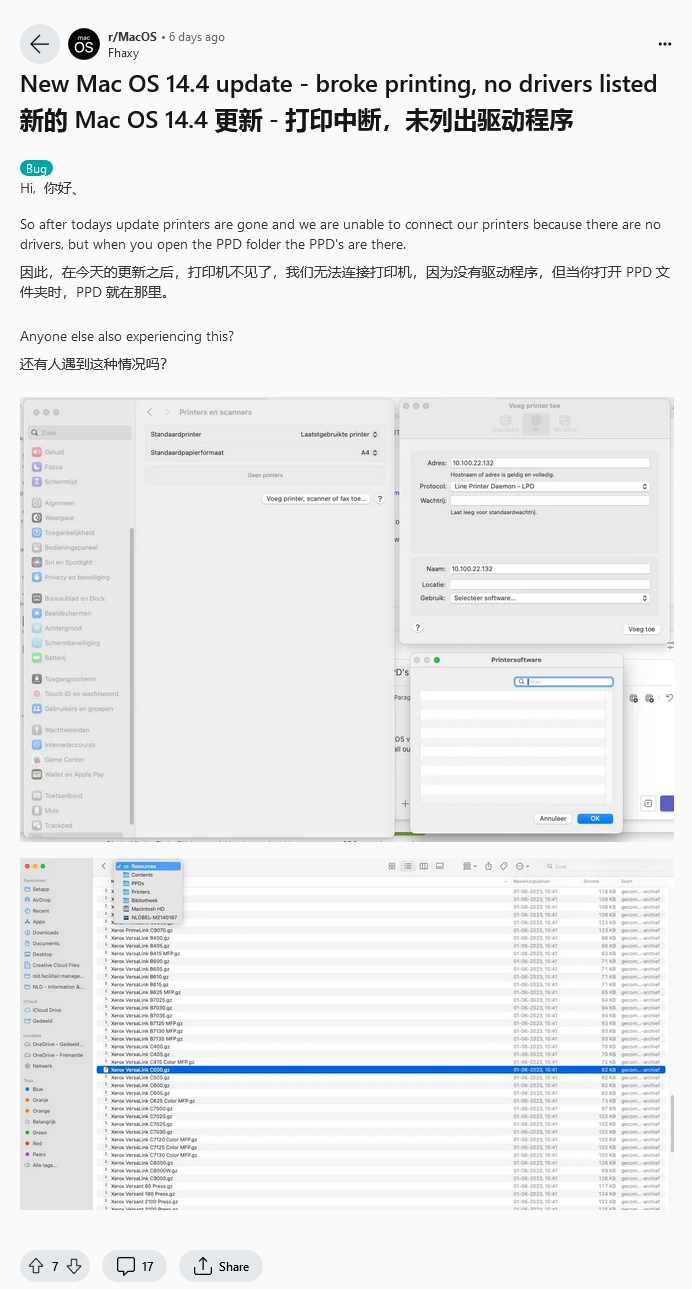Viewport: 692px width, 1289px height.
Task: Filter posts by the Bug flair
Action: (x=36, y=169)
